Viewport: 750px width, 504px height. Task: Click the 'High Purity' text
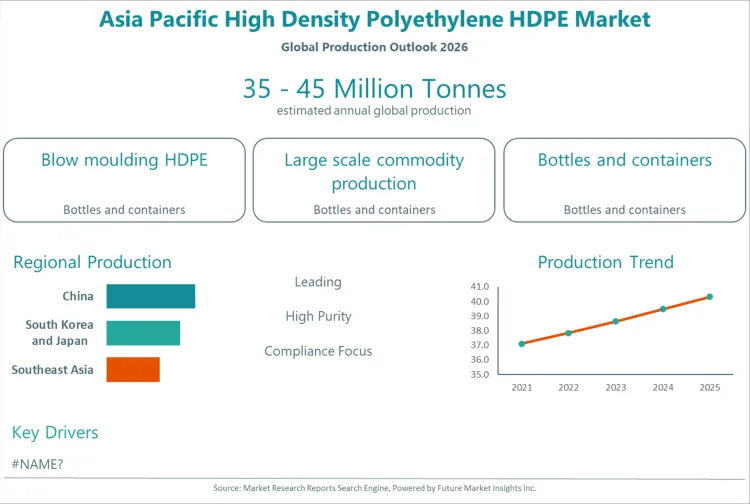coord(319,316)
